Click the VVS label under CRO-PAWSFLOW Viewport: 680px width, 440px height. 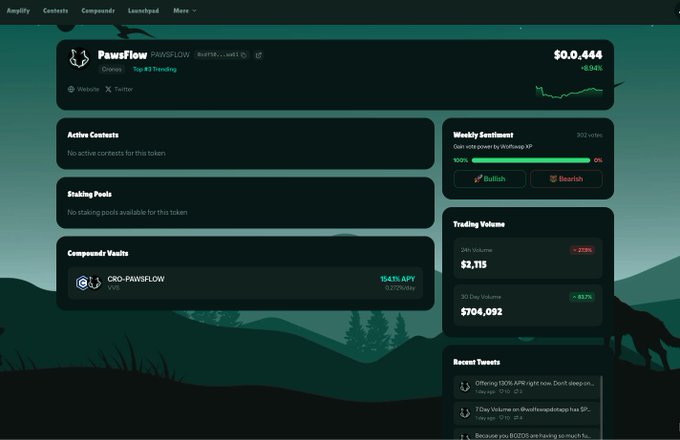click(113, 287)
